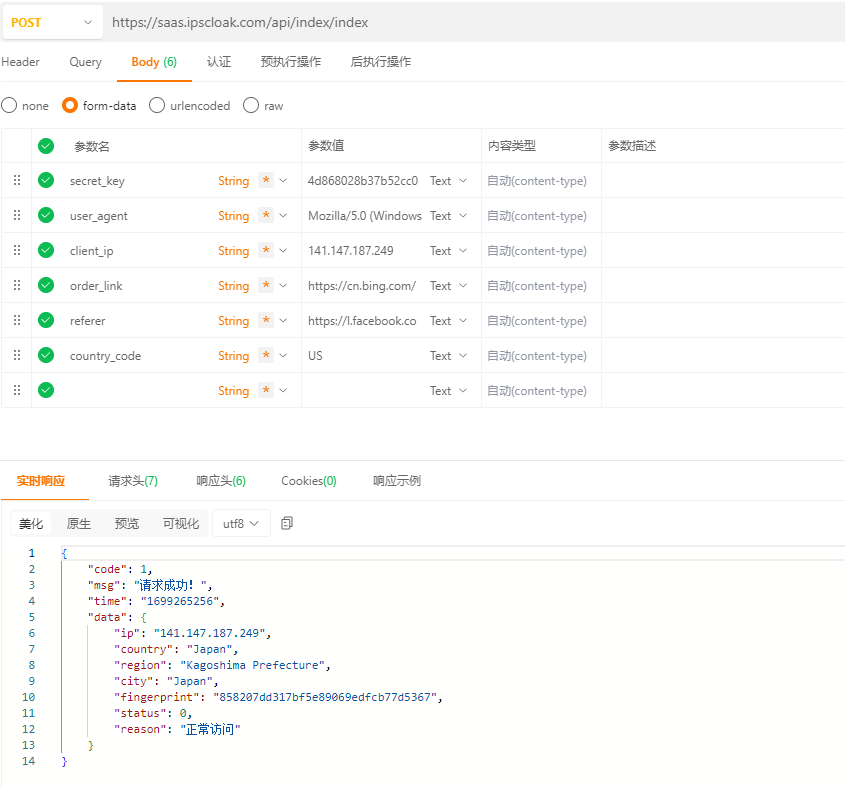Image resolution: width=845 pixels, height=789 pixels.
Task: Open the Body (6) tab
Action: point(154,62)
